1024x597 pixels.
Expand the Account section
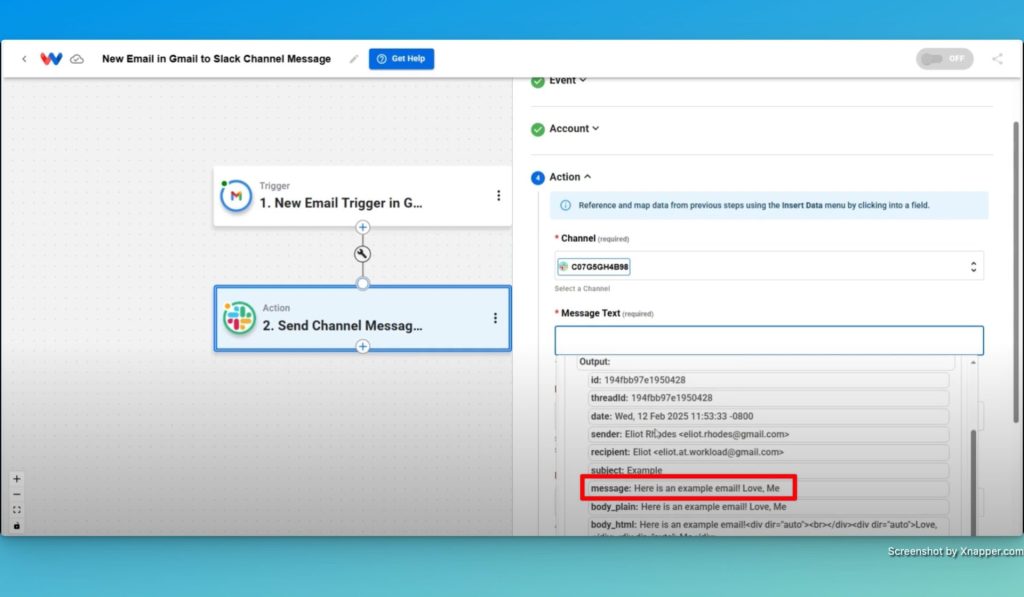(573, 129)
